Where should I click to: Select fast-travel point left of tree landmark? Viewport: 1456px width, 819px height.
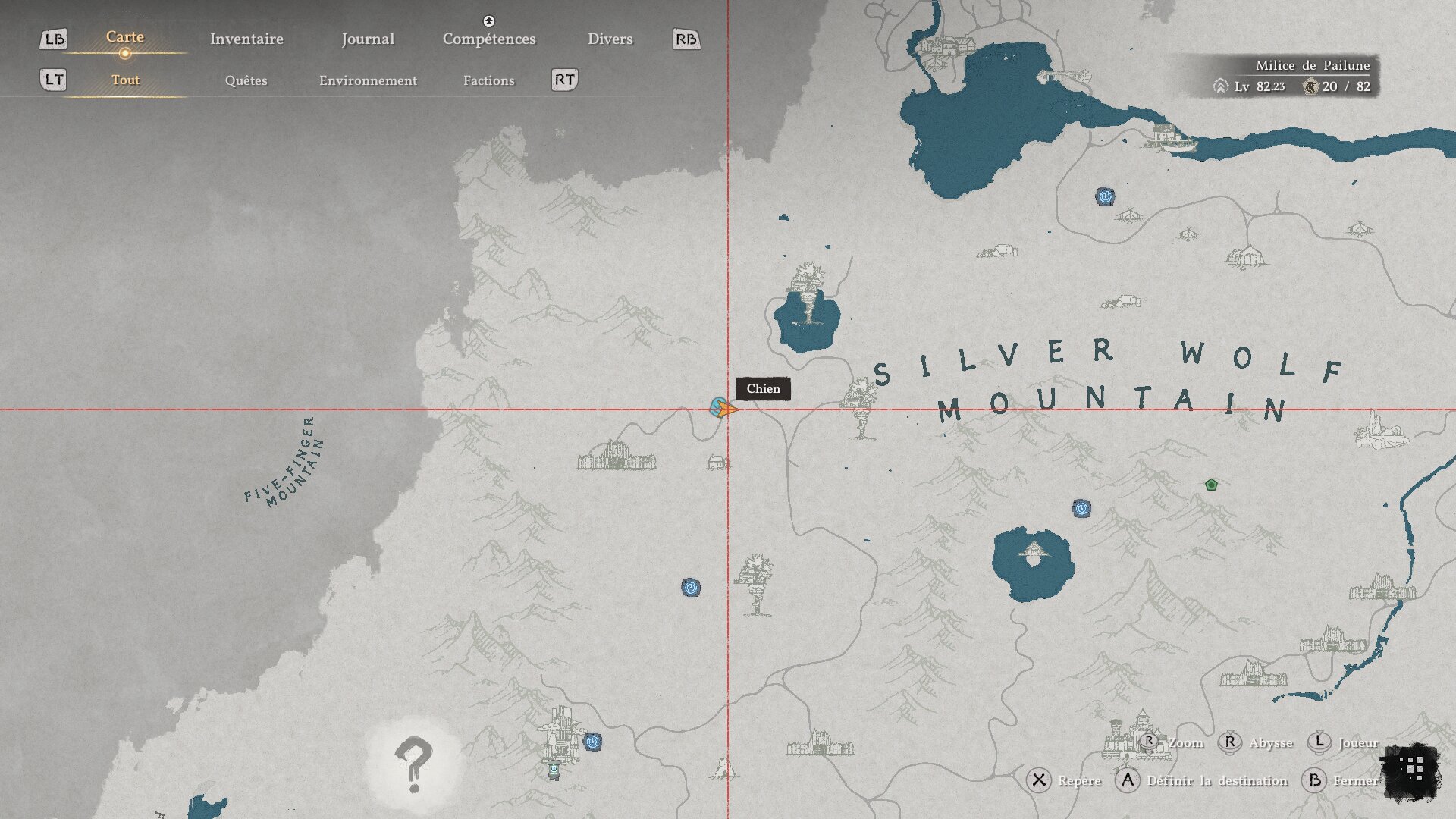(690, 588)
